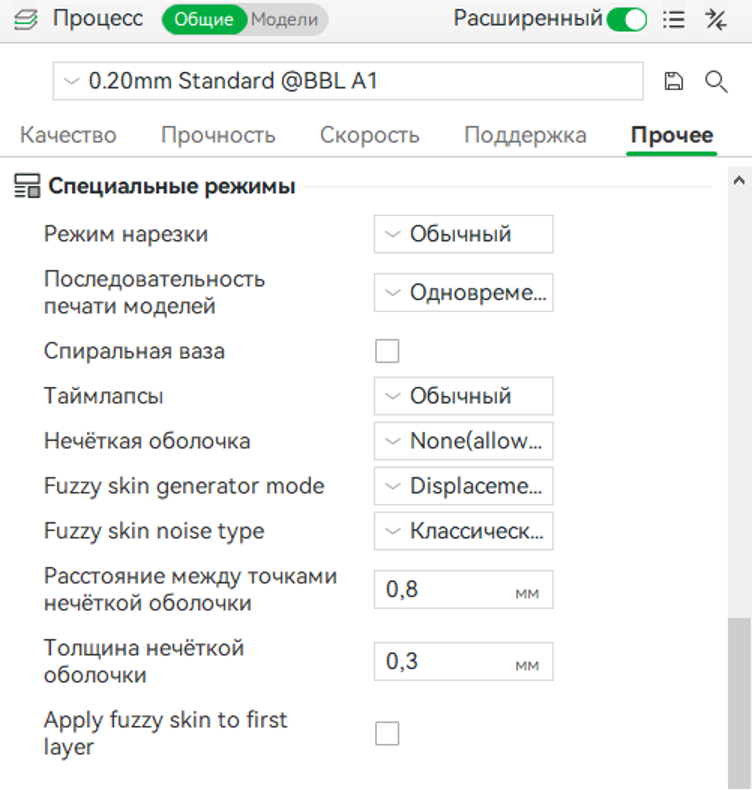Click the Apply fuzzy skin to first layer label
The image size is (752, 790).
(165, 733)
